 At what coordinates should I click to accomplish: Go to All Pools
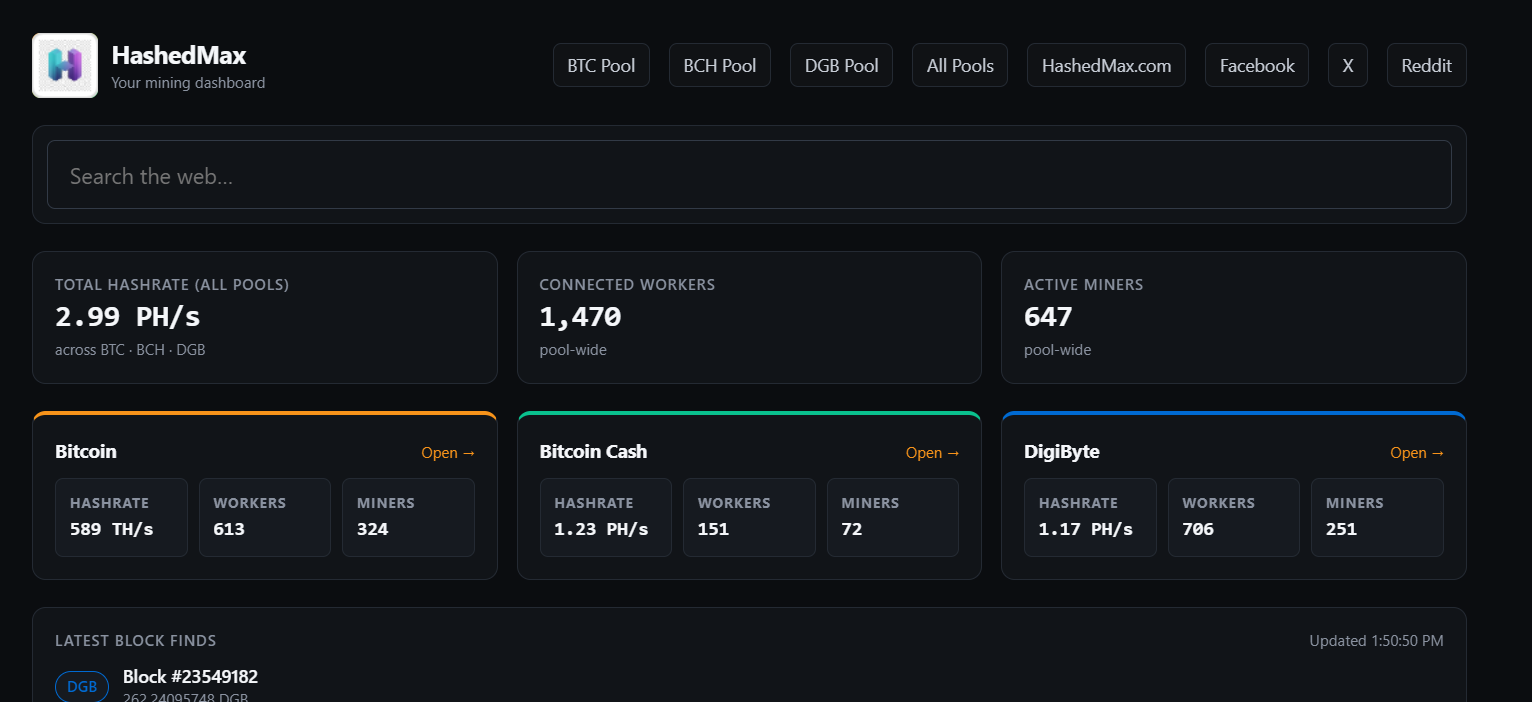point(960,65)
